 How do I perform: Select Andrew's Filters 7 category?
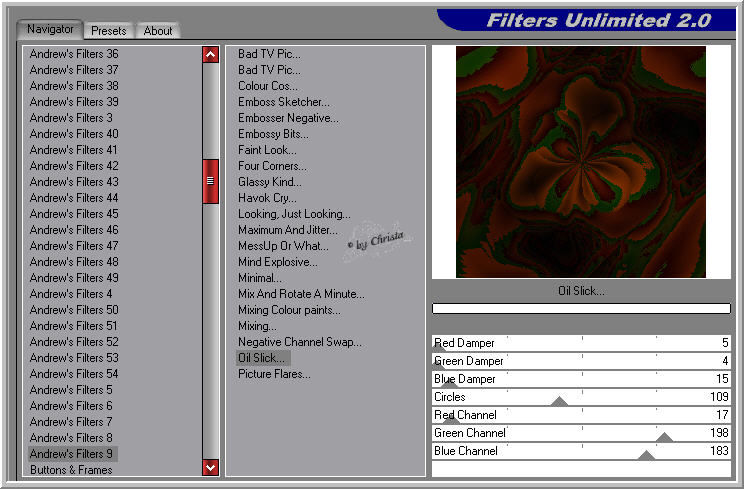[x=71, y=422]
